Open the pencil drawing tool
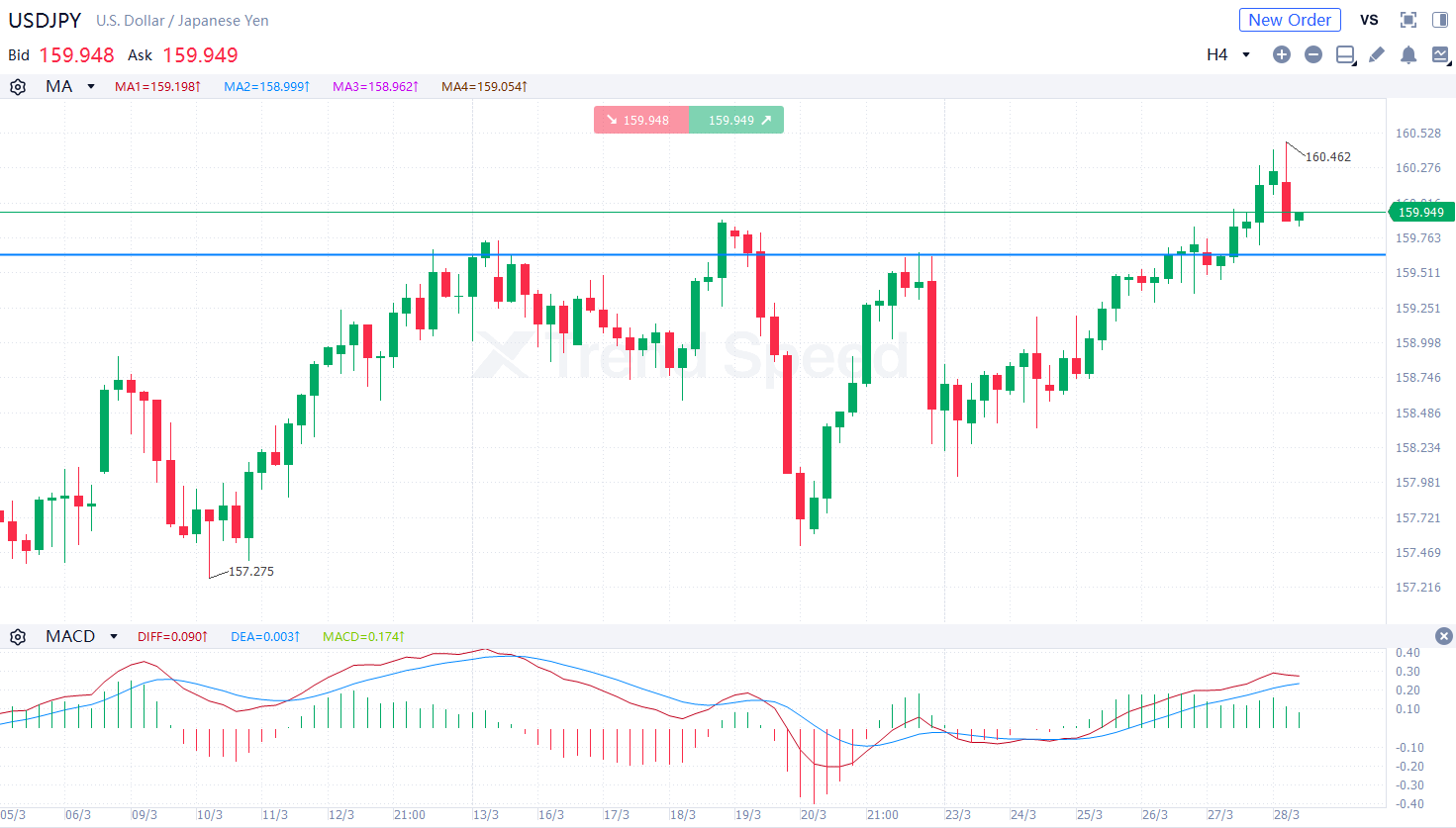The height and width of the screenshot is (828, 1456). pyautogui.click(x=1376, y=55)
